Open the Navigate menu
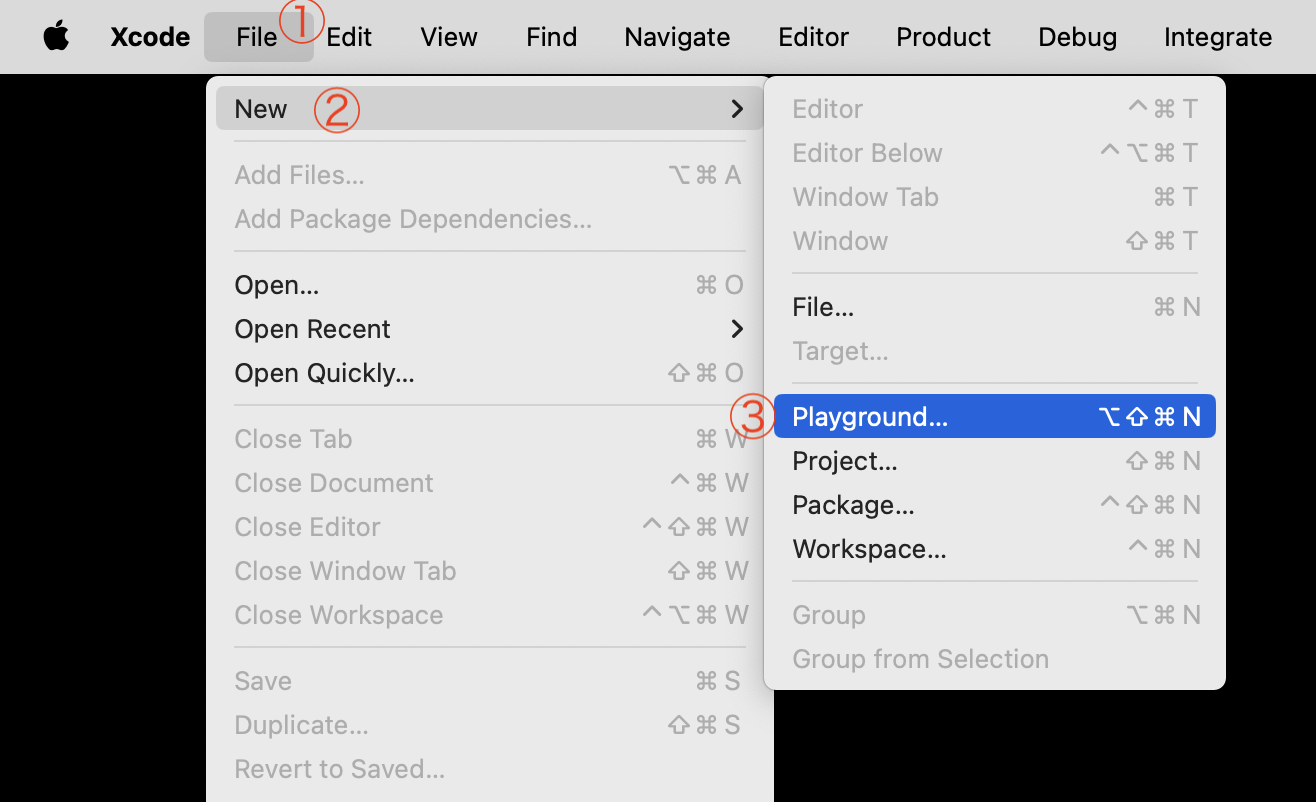Screen dimensions: 1316x802 coord(677,37)
